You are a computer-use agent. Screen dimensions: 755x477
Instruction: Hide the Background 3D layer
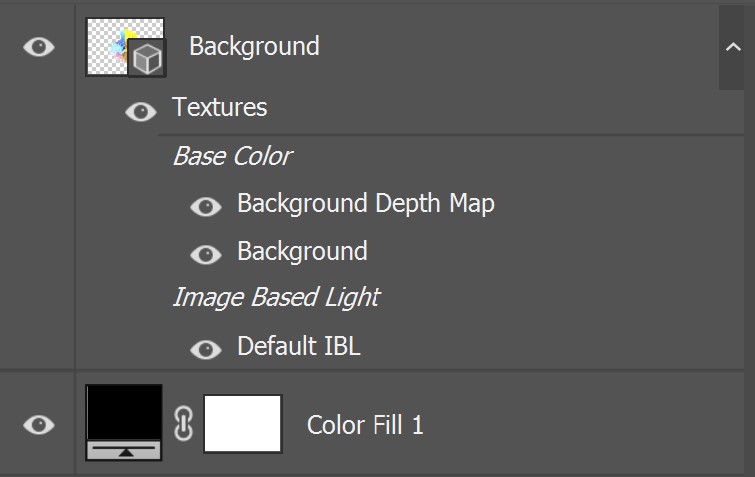(x=39, y=47)
